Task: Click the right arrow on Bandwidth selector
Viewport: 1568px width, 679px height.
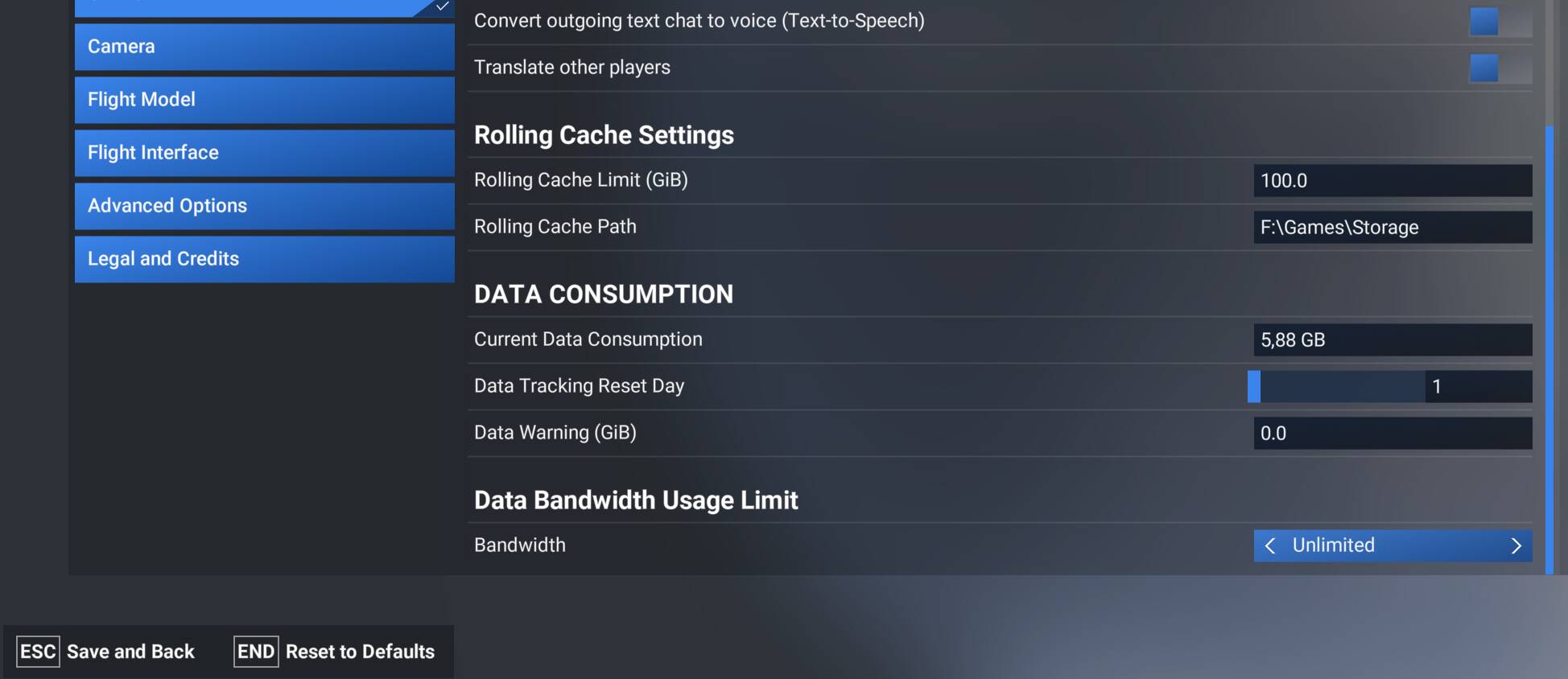Action: coord(1516,546)
